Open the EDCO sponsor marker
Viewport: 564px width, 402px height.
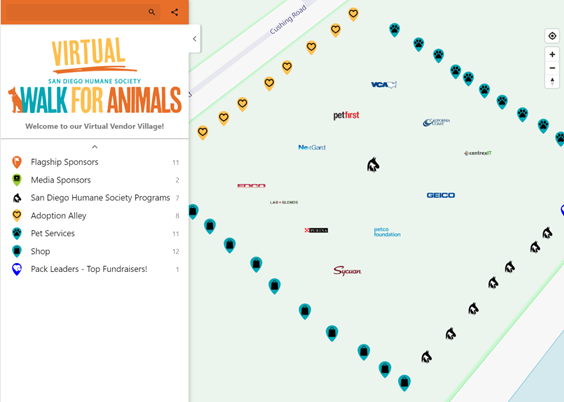click(251, 186)
